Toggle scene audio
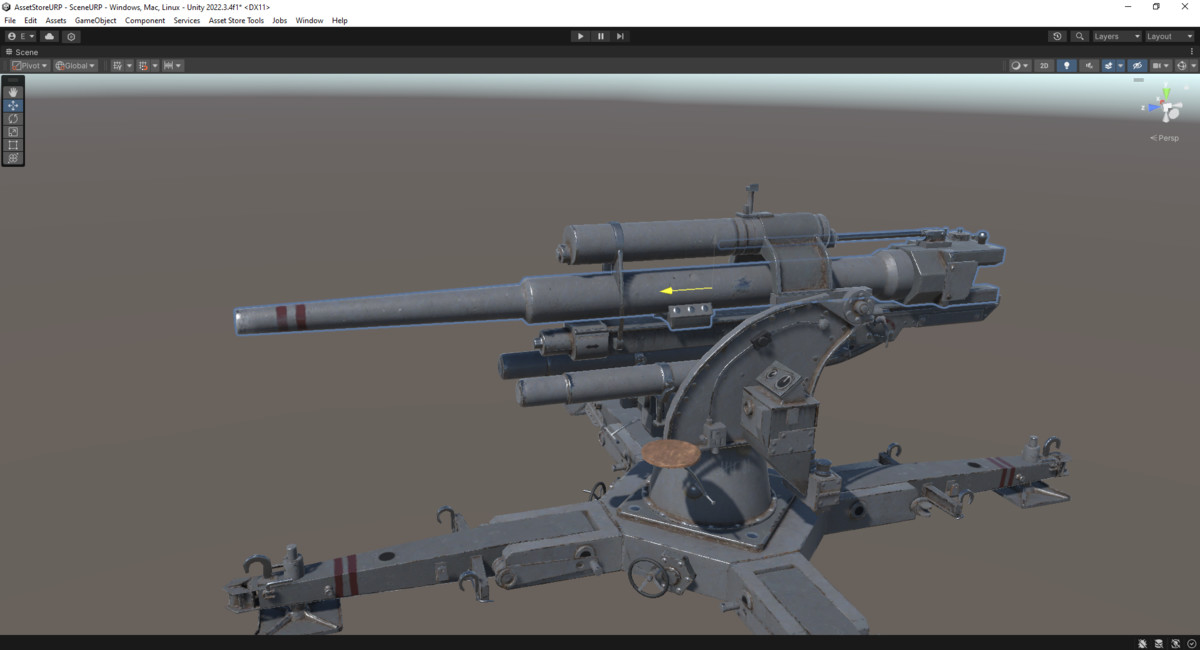The image size is (1200, 650). (1089, 65)
